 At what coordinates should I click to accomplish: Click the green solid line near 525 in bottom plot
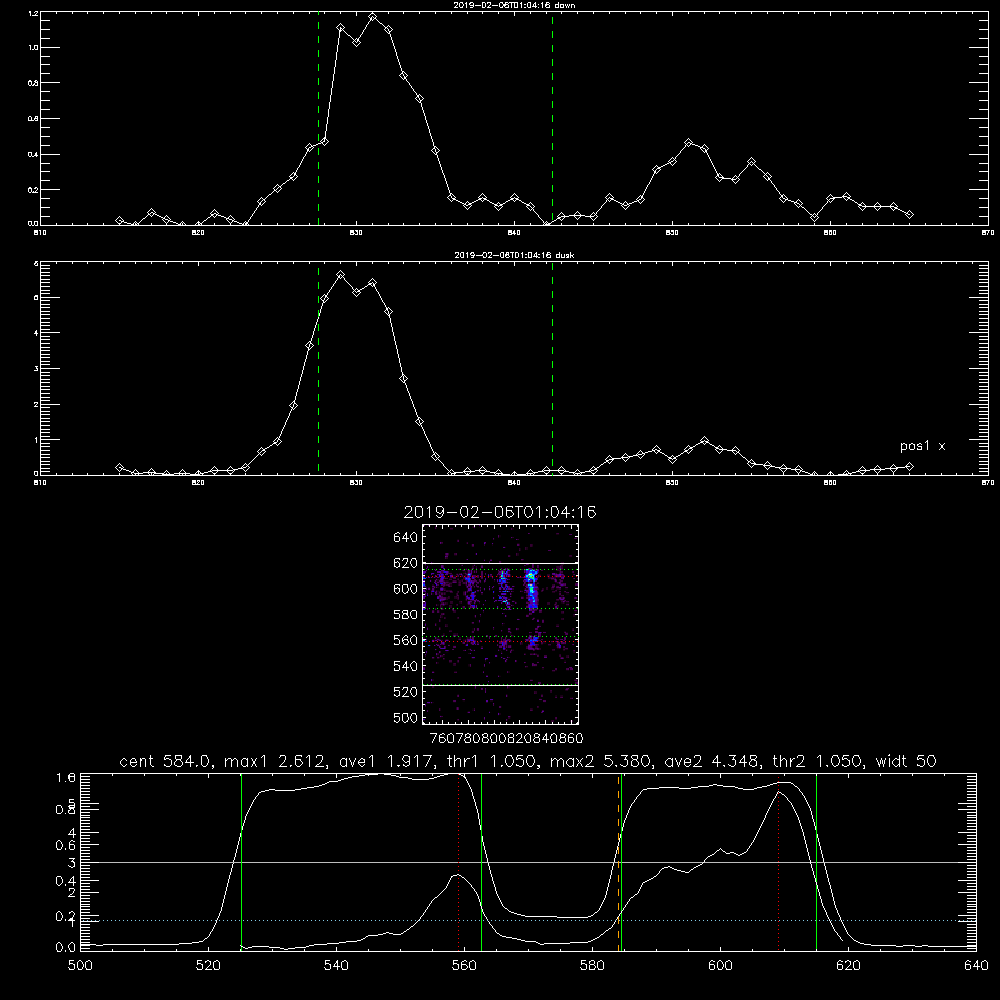point(241,861)
